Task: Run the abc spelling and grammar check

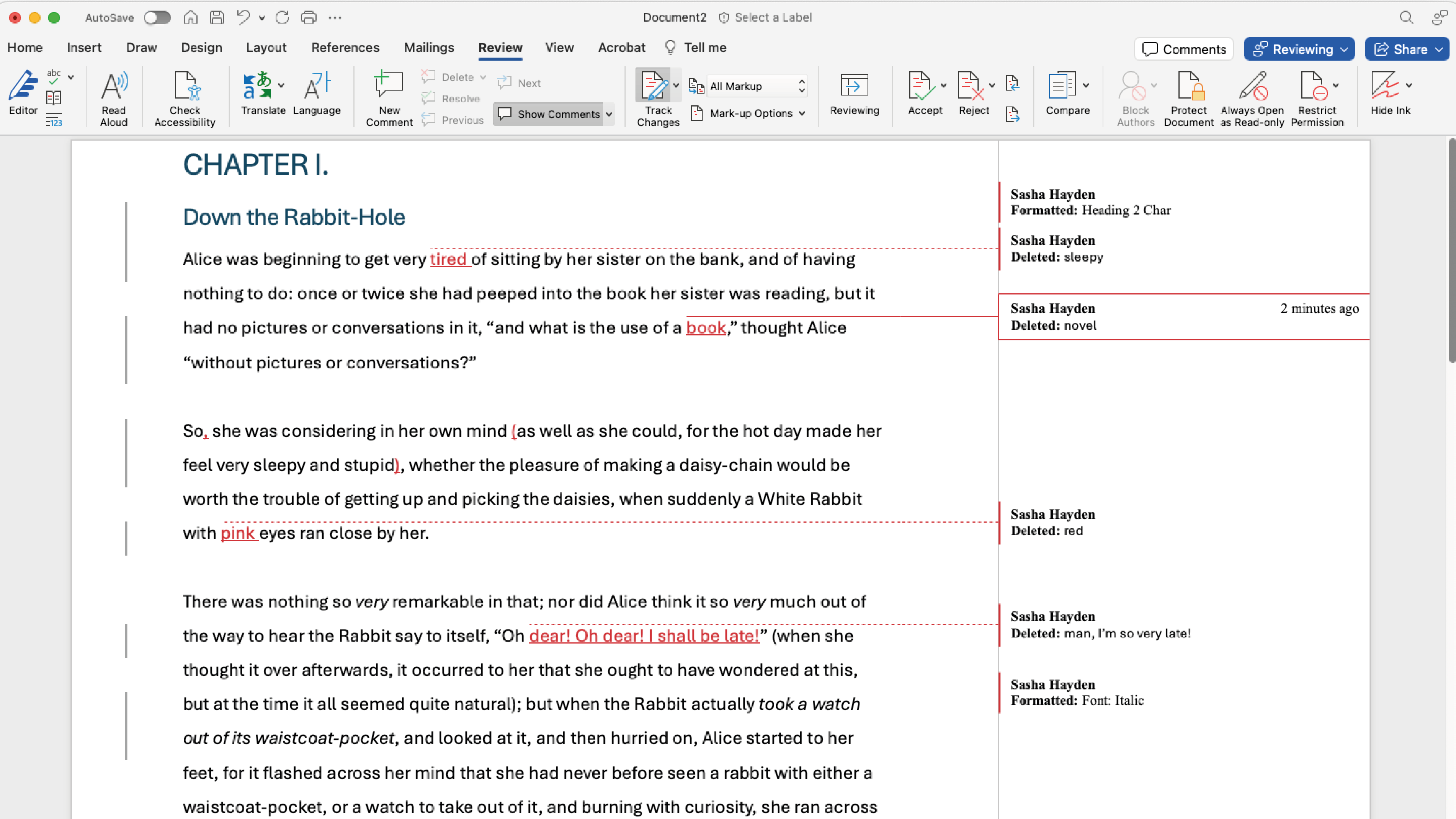Action: click(54, 77)
